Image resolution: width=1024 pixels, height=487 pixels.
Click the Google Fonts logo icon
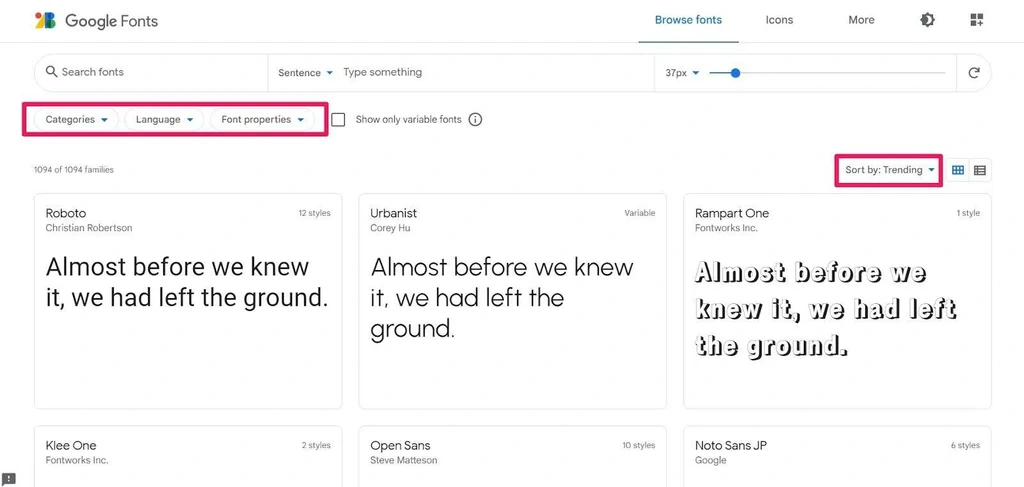tap(45, 20)
